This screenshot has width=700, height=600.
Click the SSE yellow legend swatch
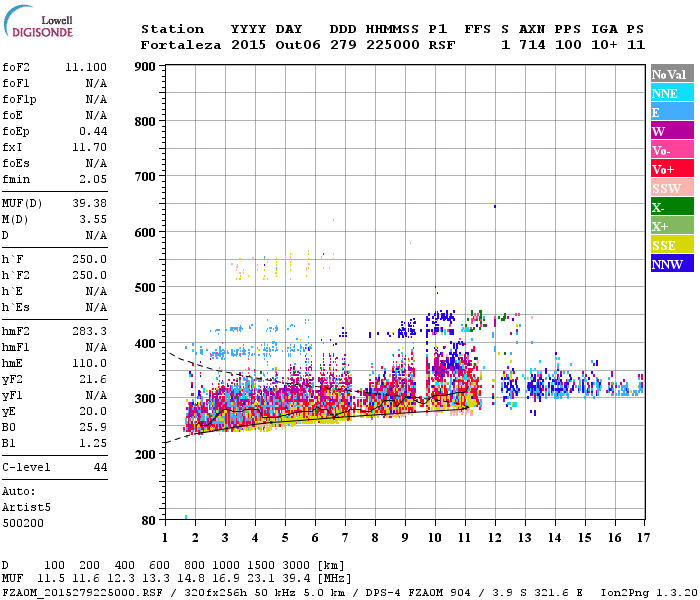click(672, 245)
